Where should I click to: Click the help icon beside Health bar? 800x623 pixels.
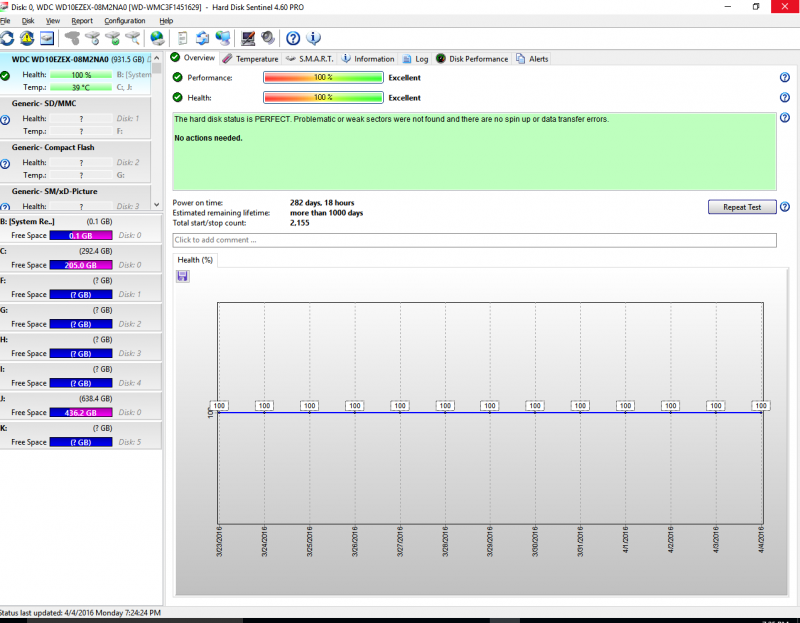(x=785, y=97)
